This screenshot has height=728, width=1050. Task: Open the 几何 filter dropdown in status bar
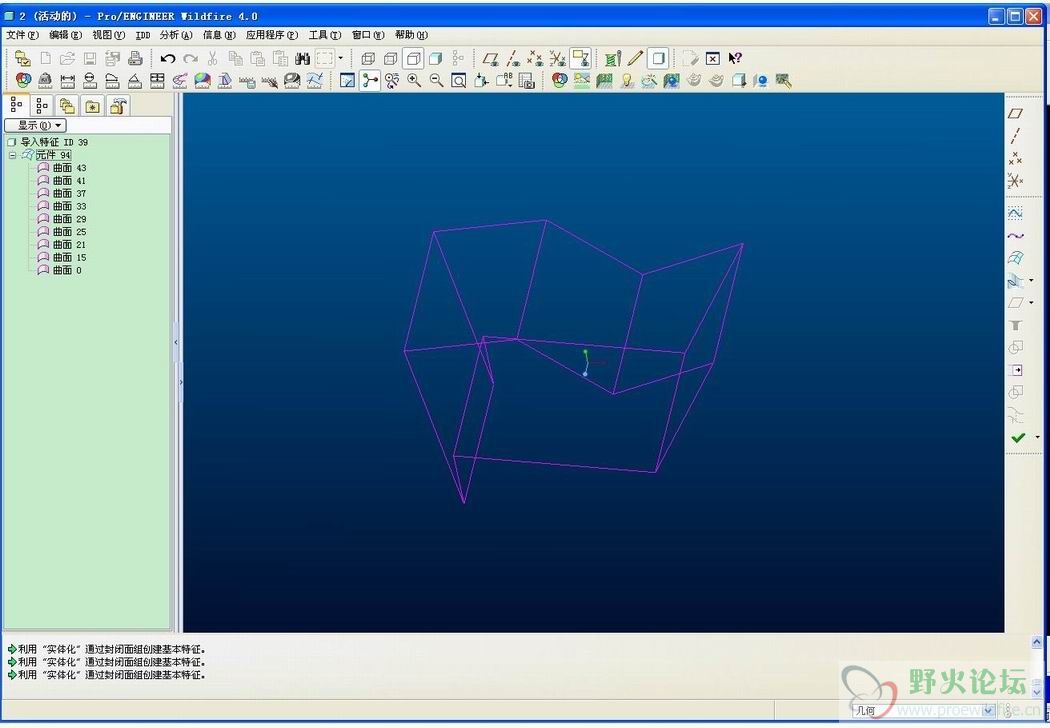990,711
